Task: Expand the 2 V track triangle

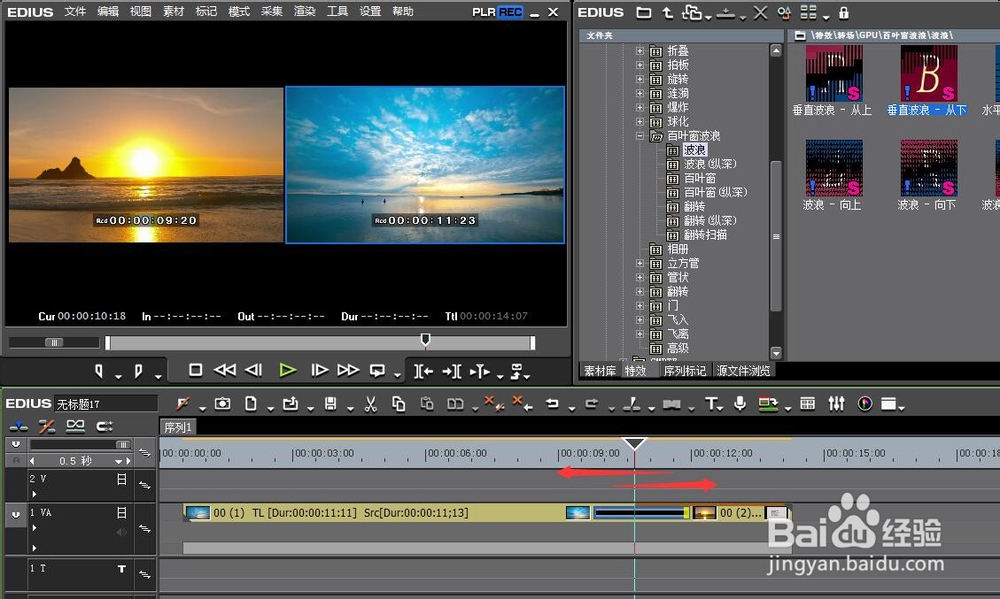Action: (34, 494)
